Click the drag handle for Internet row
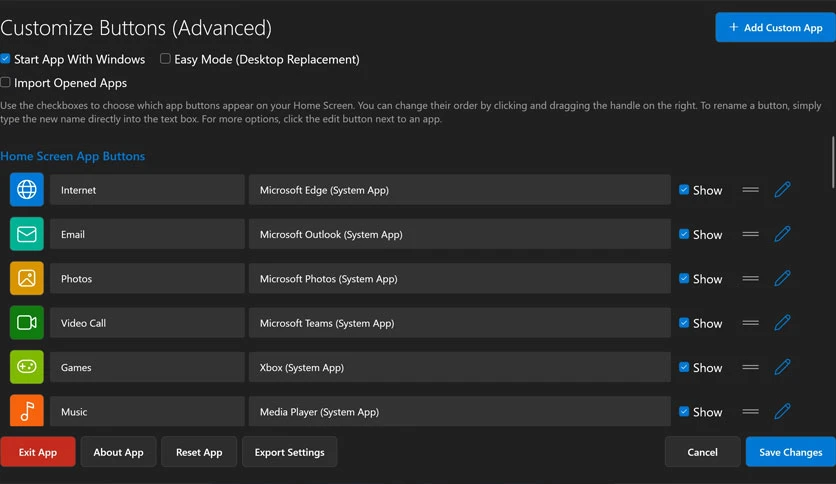This screenshot has height=484, width=836. [750, 190]
